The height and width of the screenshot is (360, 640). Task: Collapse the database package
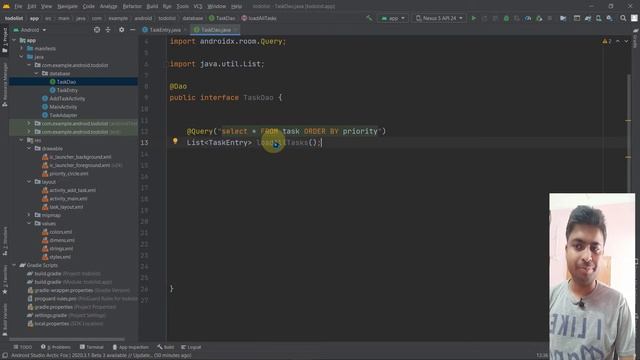click(x=36, y=73)
